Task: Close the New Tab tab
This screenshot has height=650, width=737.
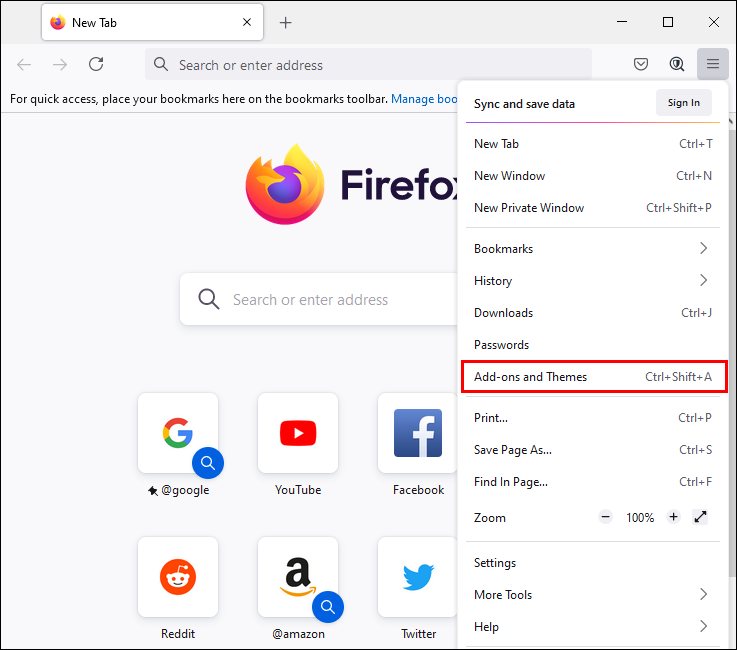Action: [x=247, y=22]
